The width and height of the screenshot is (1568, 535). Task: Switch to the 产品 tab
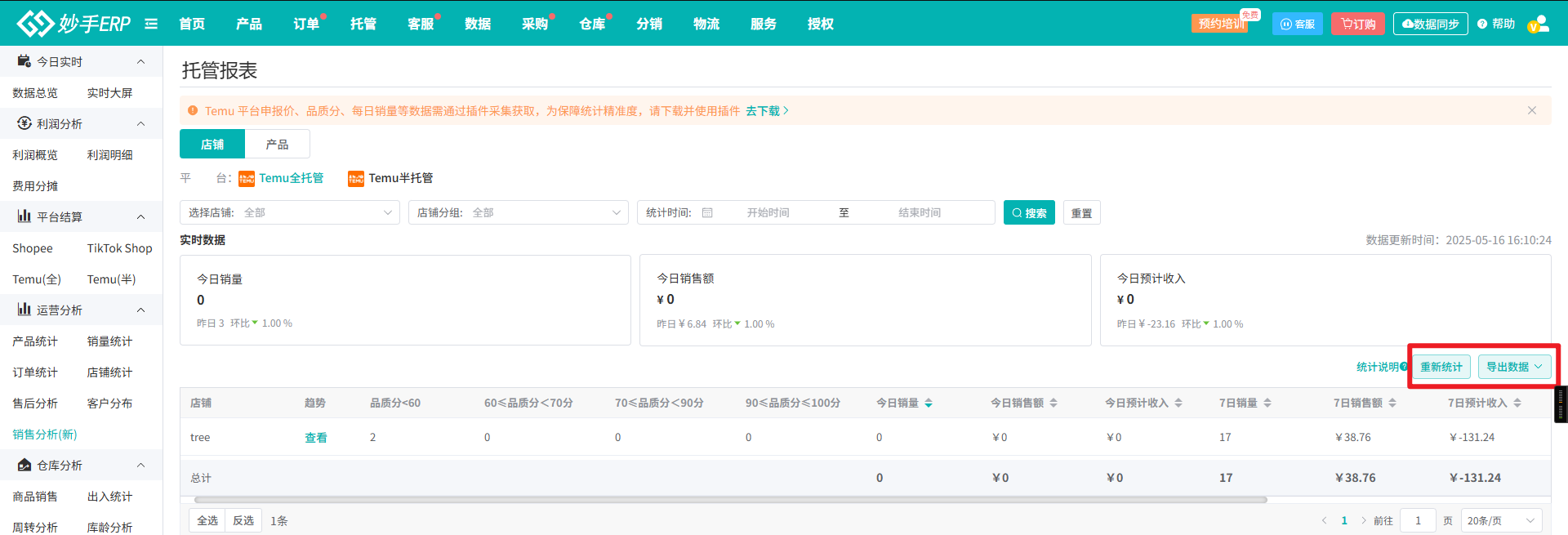(x=277, y=144)
